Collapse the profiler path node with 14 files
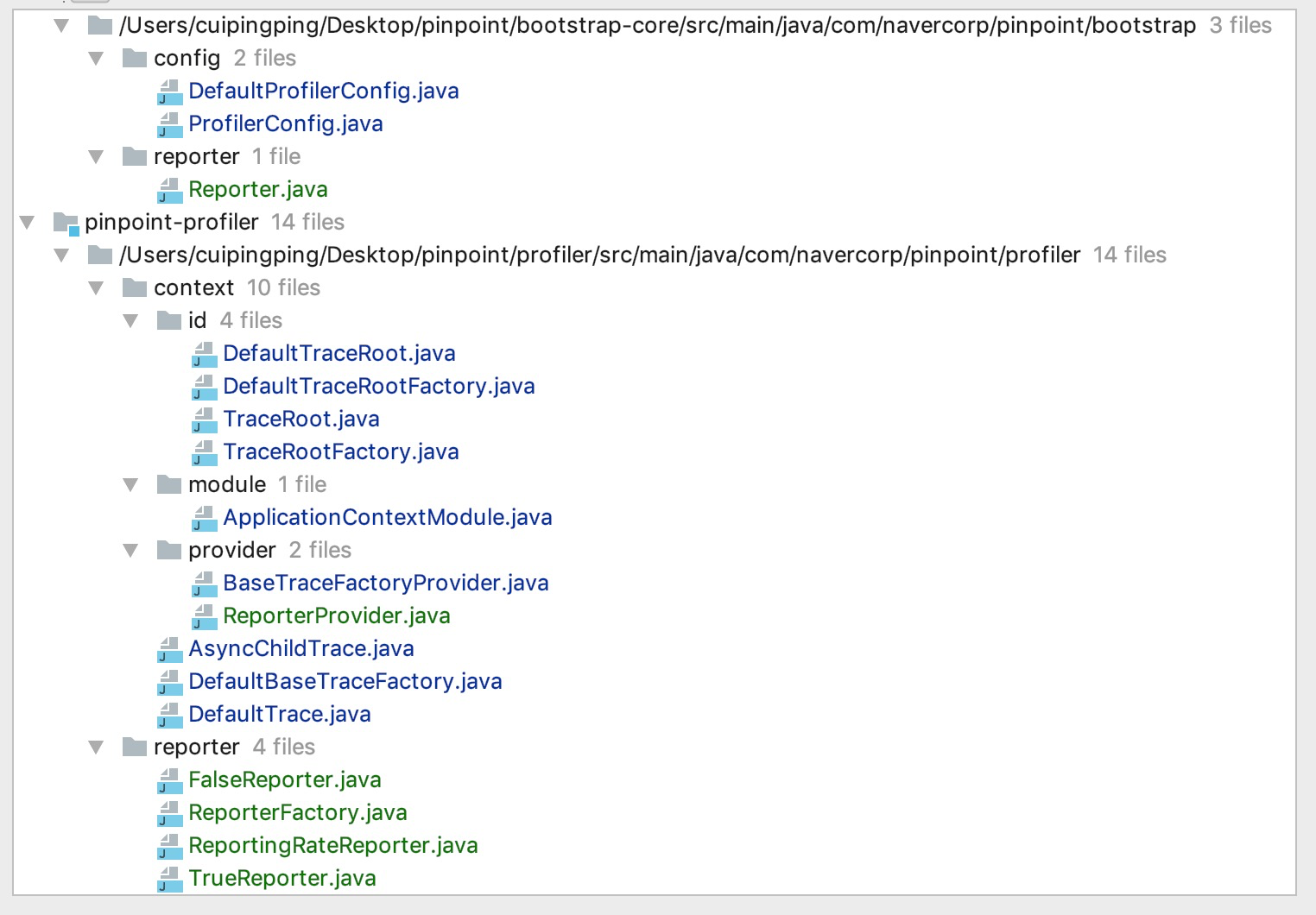The width and height of the screenshot is (1316, 915). (61, 256)
